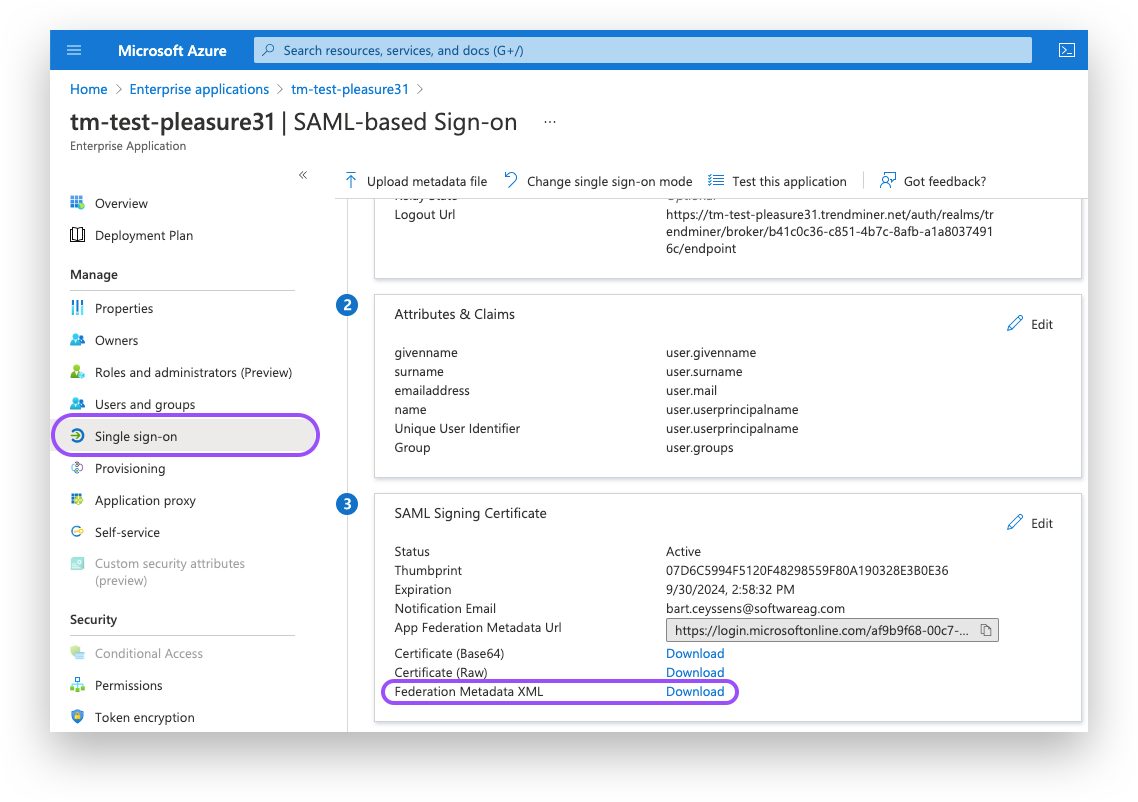
Task: Go to Token encryption settings
Action: 145,717
